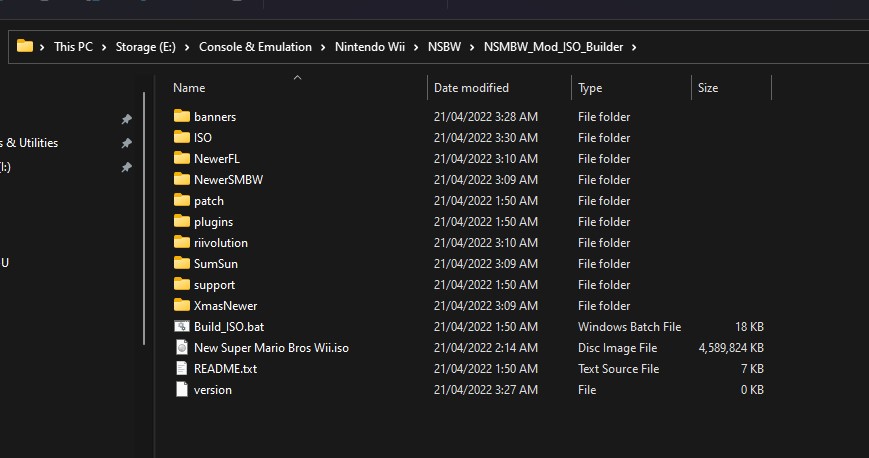Click the file name 'README.txt'
Screen dimensions: 869x458
coord(225,369)
